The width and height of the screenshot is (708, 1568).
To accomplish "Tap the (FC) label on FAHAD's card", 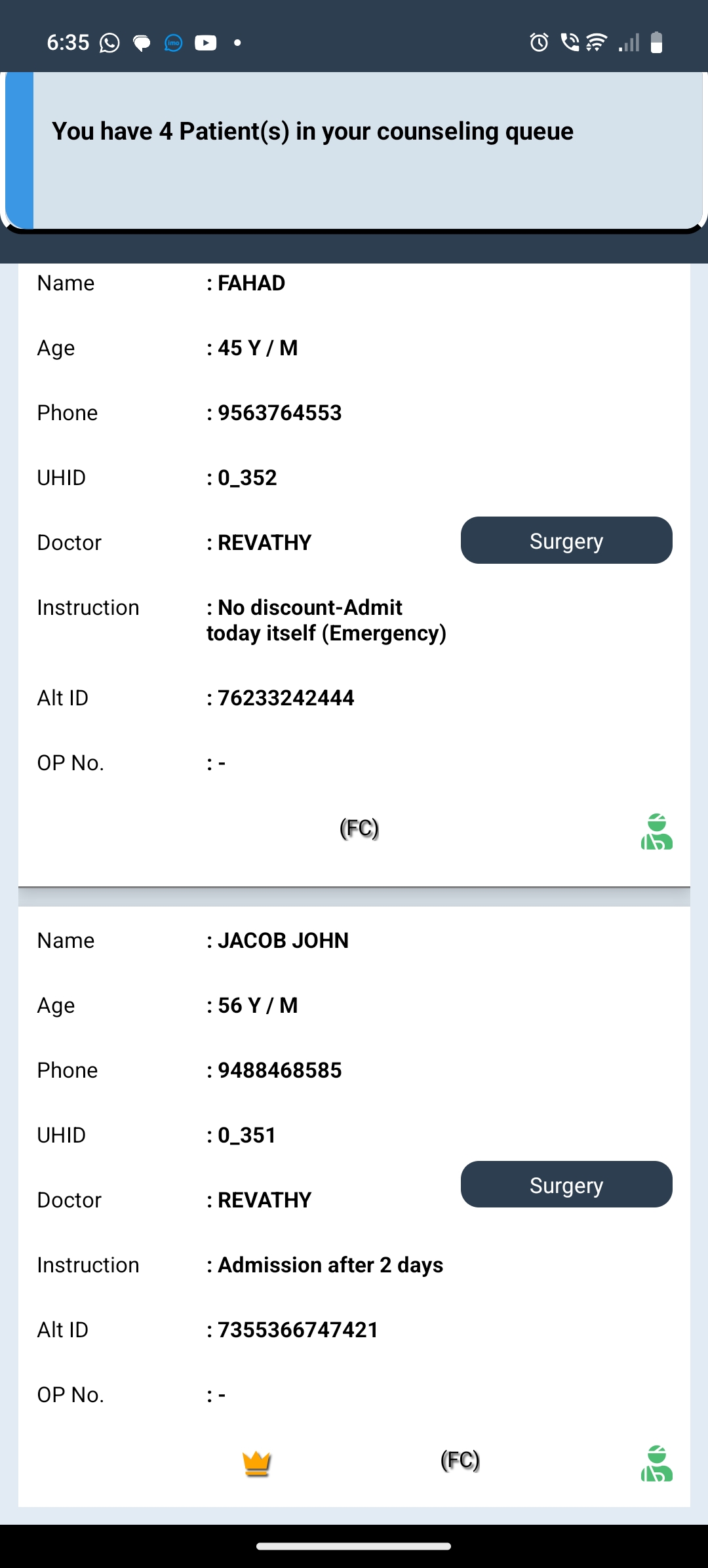I will (359, 829).
